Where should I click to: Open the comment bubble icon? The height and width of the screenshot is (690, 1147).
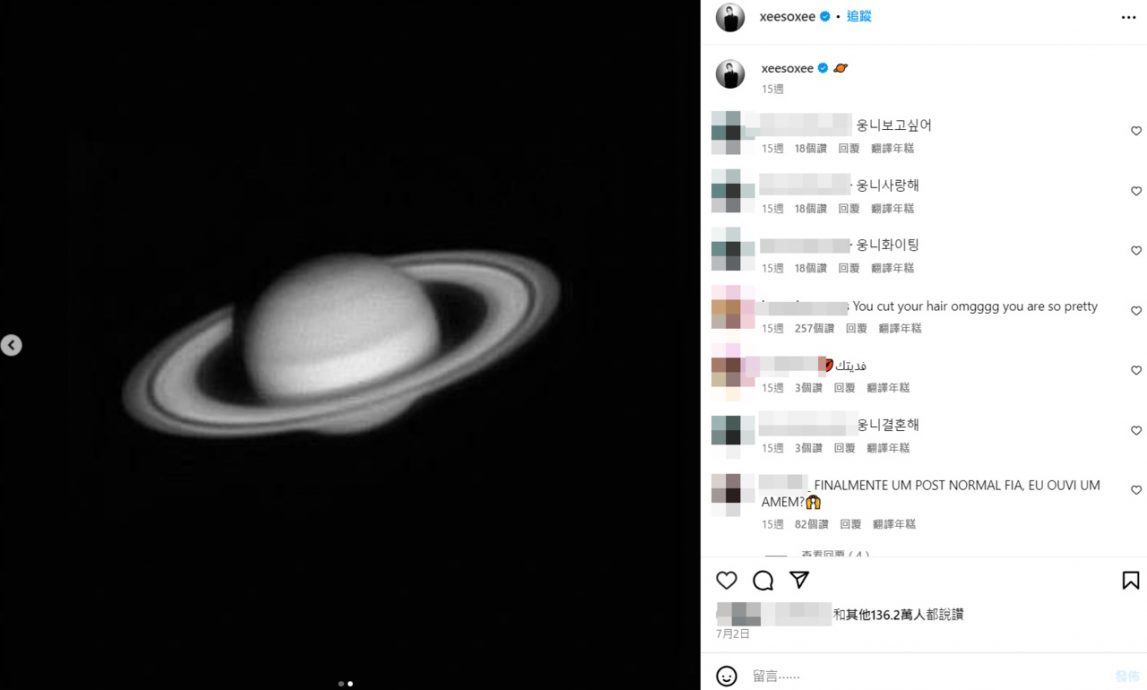click(763, 580)
